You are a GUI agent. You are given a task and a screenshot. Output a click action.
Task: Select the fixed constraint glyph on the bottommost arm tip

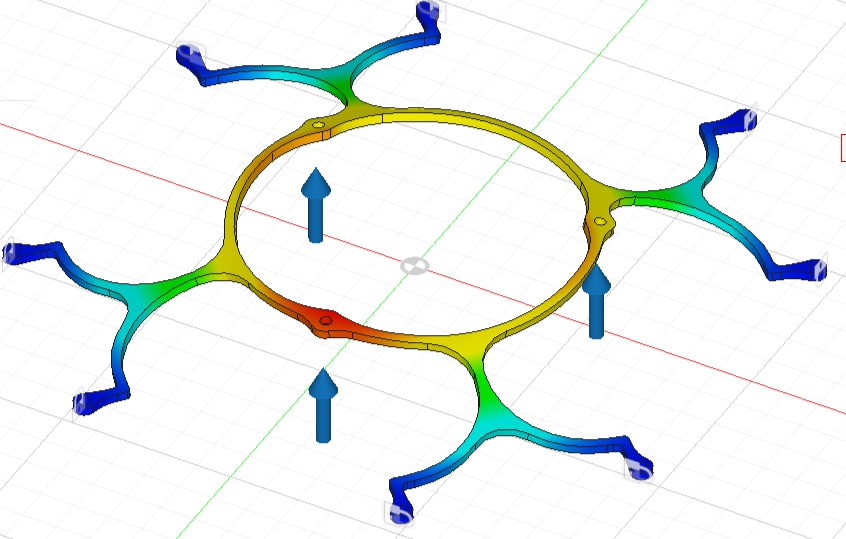click(400, 512)
